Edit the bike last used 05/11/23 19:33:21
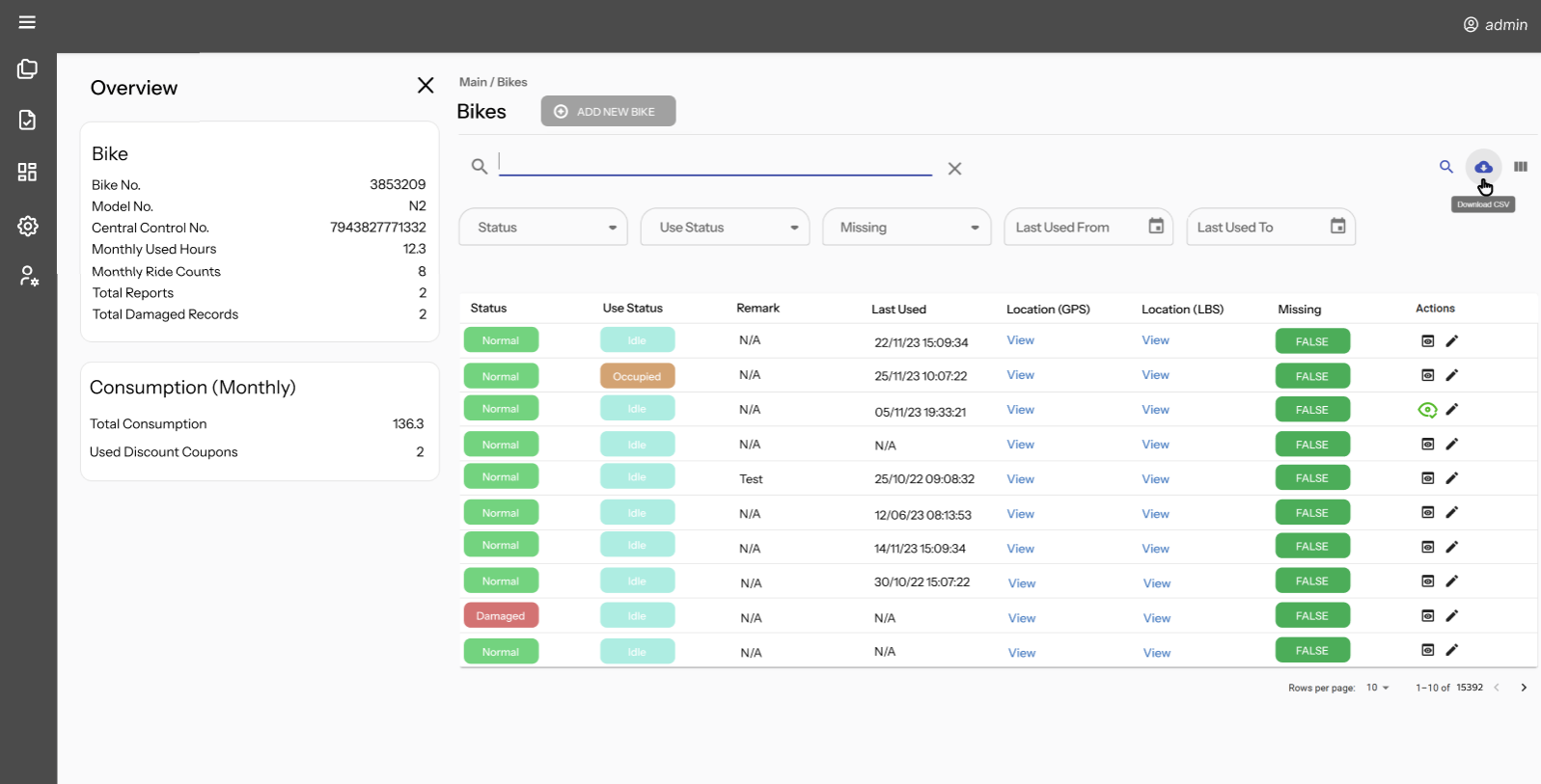1541x784 pixels. tap(1452, 409)
